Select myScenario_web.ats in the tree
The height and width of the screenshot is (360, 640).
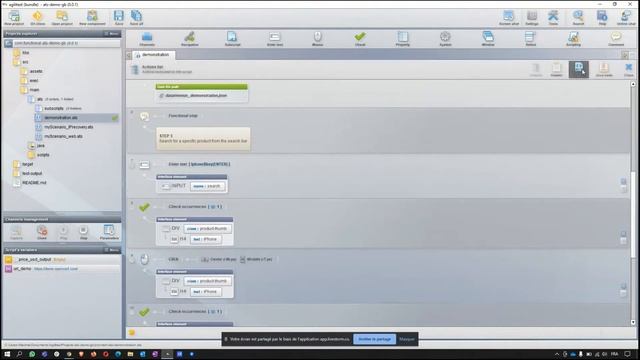(63, 136)
